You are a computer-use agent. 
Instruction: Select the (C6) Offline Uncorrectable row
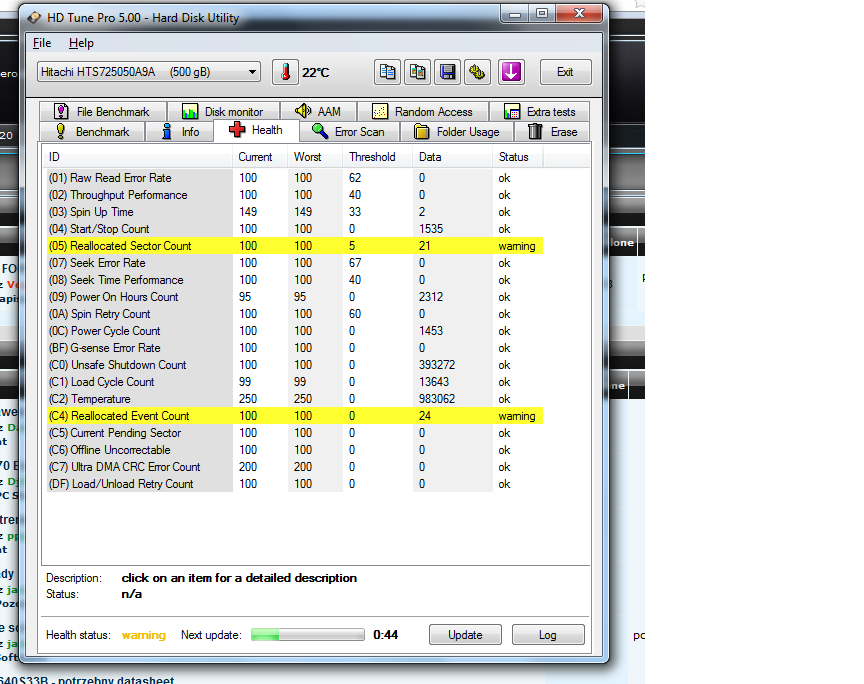pos(295,450)
